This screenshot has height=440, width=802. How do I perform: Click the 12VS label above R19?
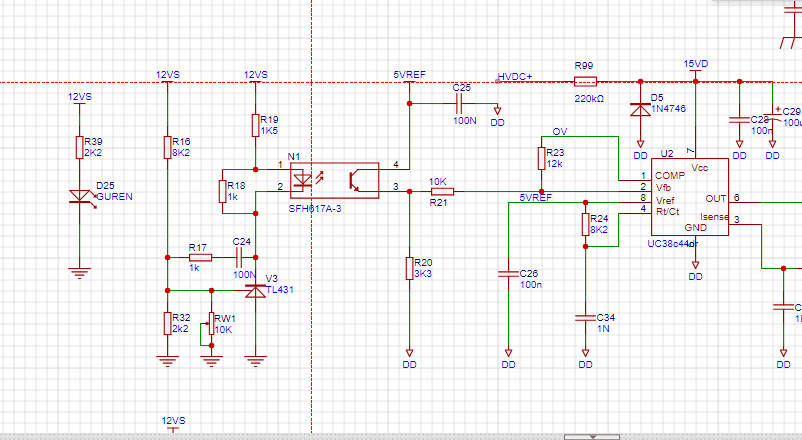click(x=256, y=75)
